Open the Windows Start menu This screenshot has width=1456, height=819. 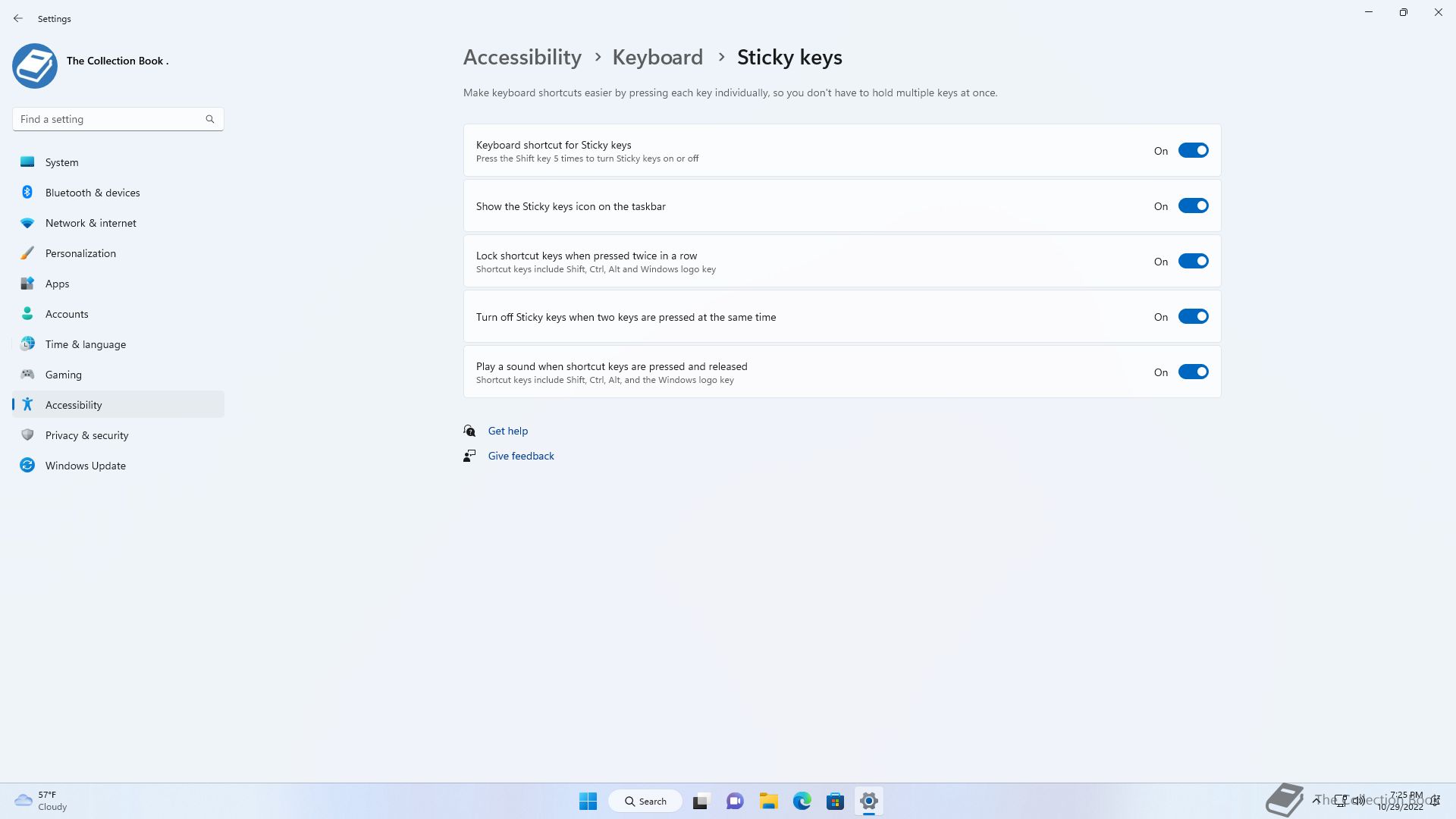588,801
